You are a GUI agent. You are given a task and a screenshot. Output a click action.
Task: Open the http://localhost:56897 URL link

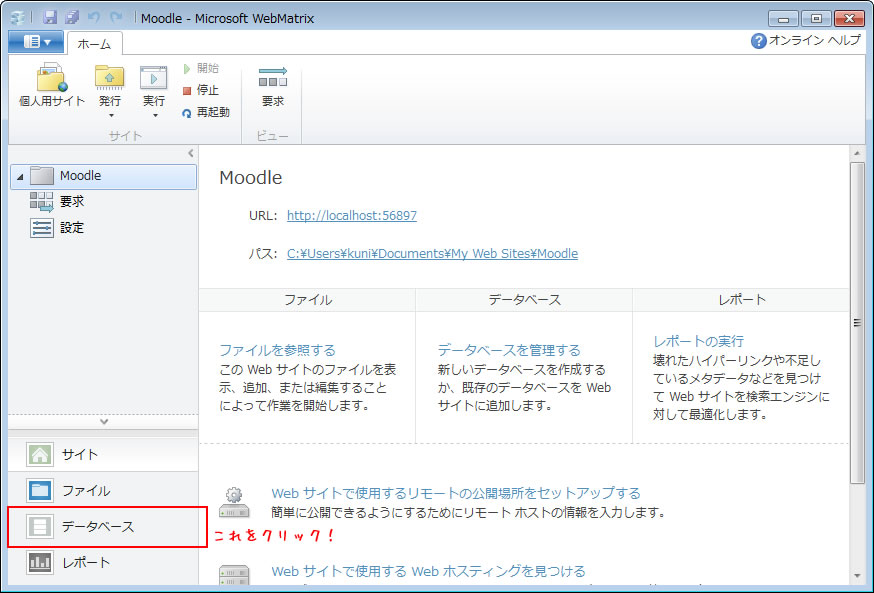pyautogui.click(x=351, y=215)
